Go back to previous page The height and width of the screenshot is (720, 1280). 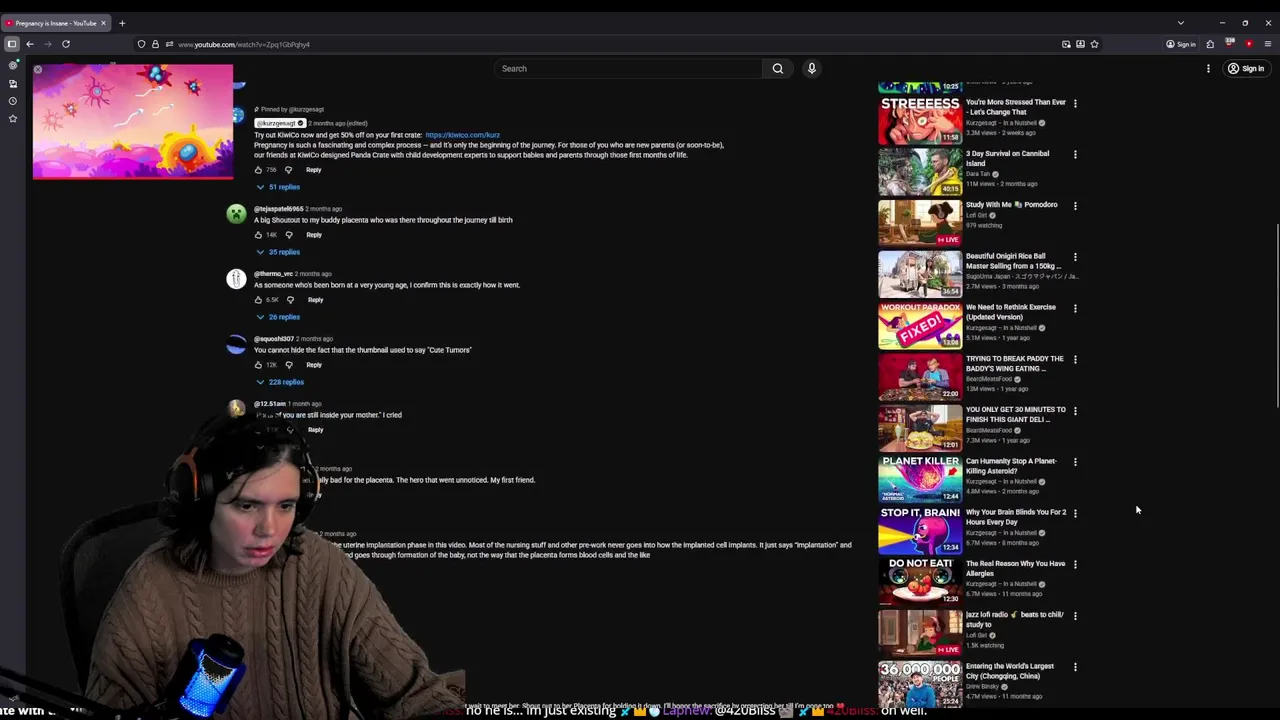tap(30, 44)
